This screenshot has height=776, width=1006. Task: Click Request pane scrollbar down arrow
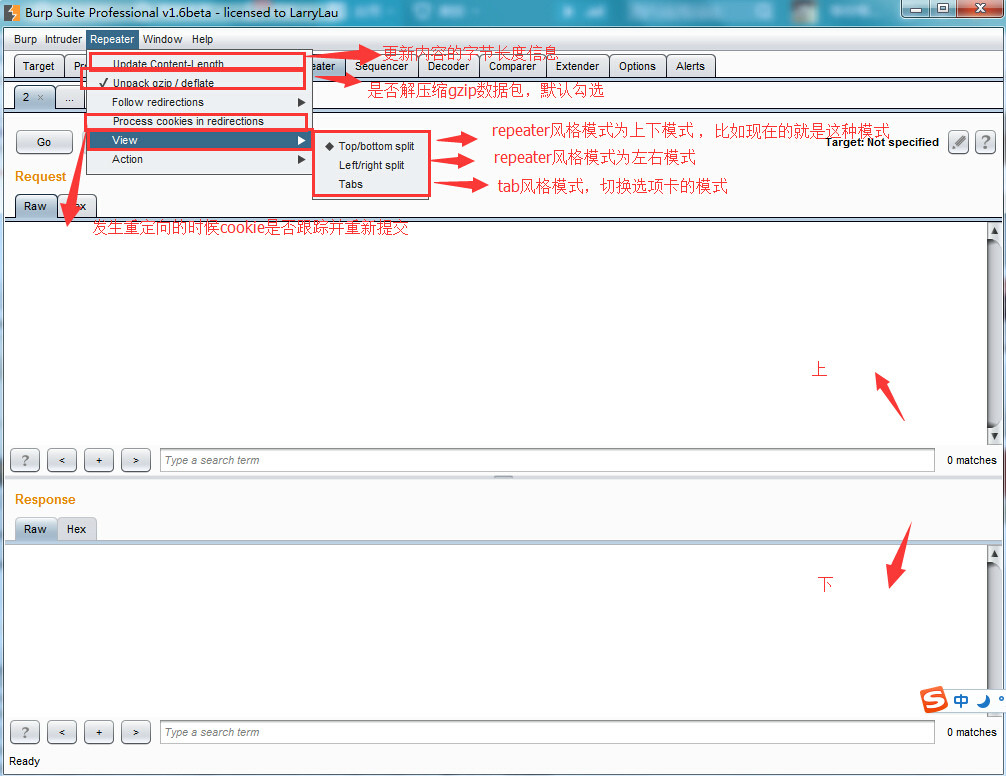pyautogui.click(x=994, y=436)
